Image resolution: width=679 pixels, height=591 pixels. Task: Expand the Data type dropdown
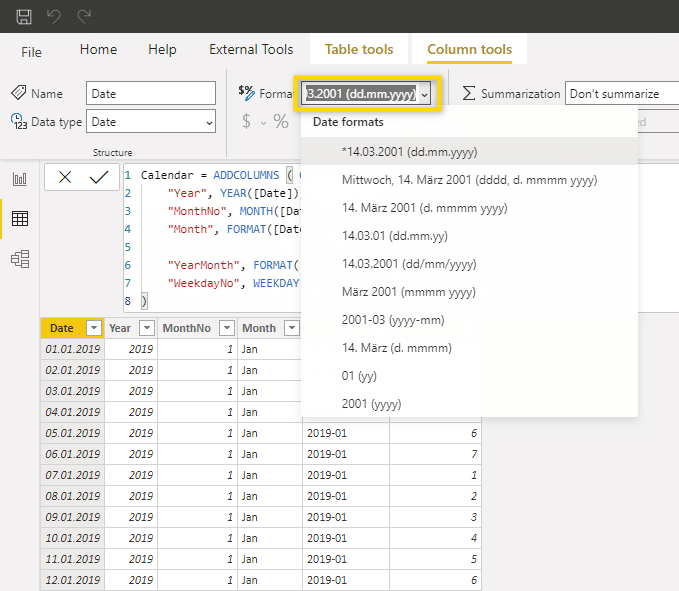pyautogui.click(x=151, y=122)
